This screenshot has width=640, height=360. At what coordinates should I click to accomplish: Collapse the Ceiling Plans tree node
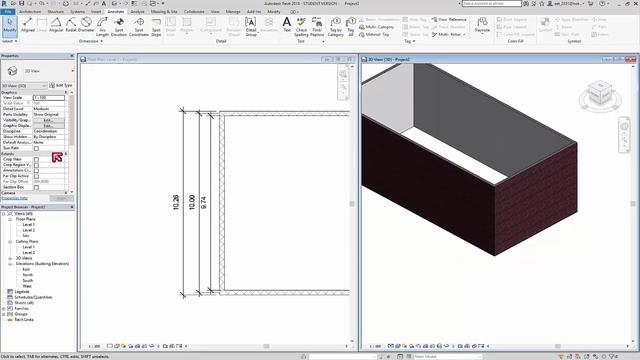(x=10, y=242)
